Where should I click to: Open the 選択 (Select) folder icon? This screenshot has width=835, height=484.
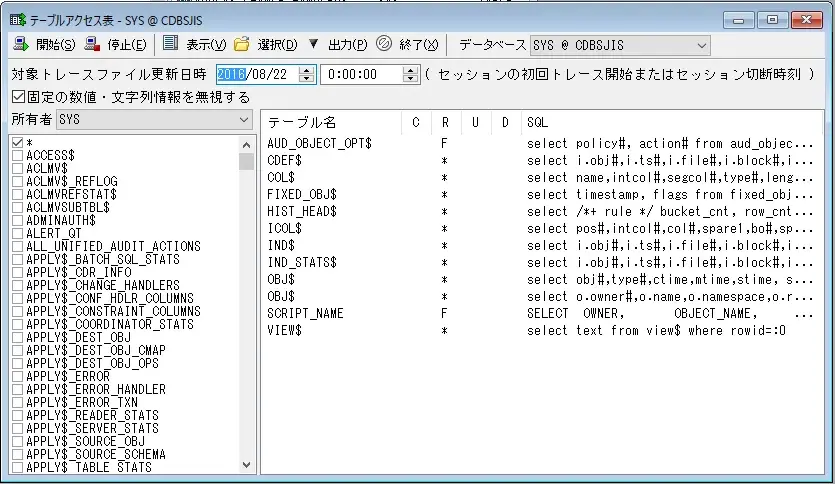[241, 44]
